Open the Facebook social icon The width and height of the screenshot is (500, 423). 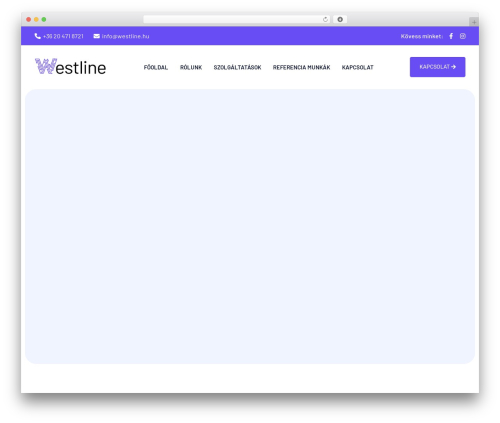(451, 36)
